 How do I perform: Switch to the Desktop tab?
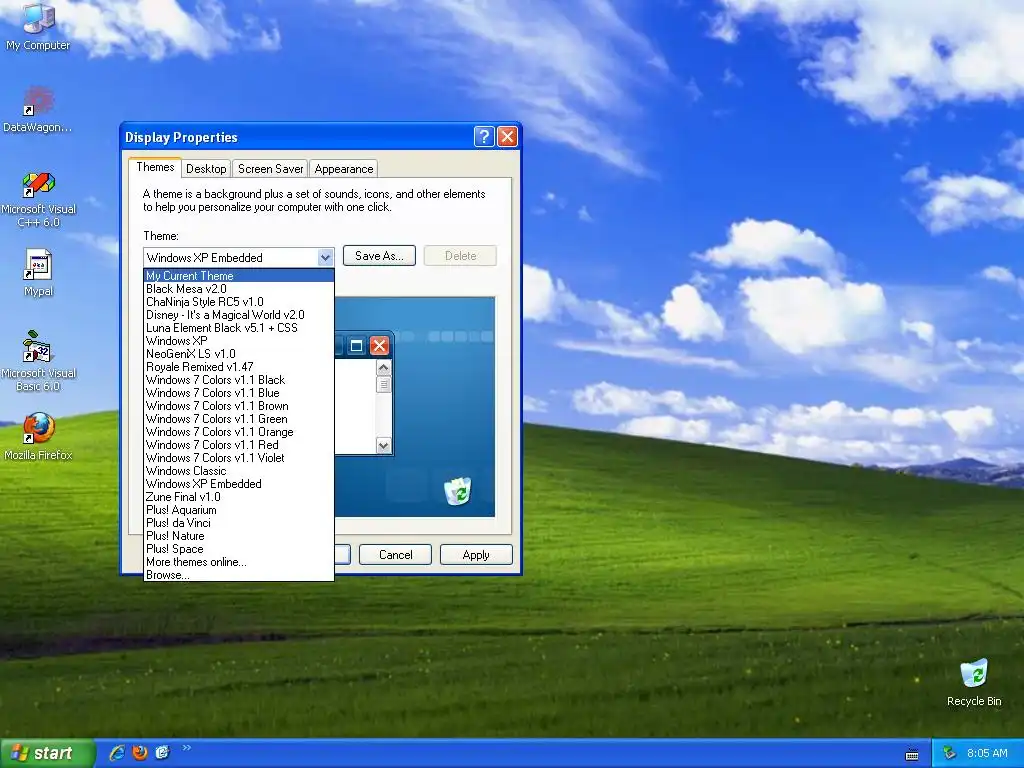pyautogui.click(x=206, y=168)
